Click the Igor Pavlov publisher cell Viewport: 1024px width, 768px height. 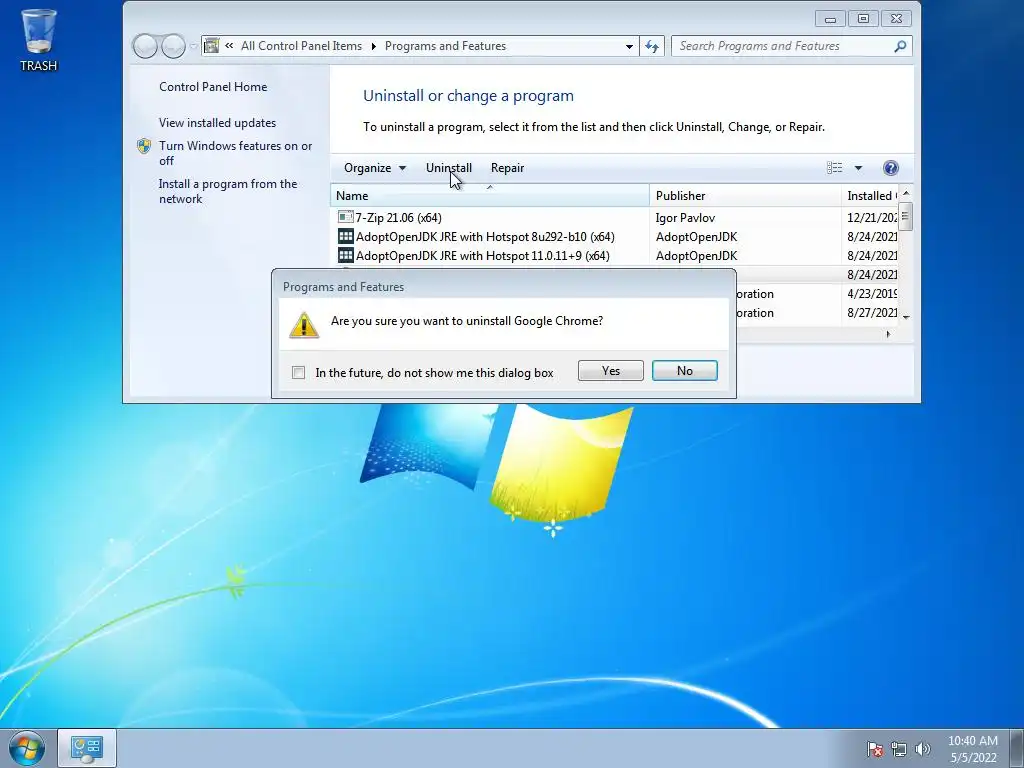coord(685,217)
